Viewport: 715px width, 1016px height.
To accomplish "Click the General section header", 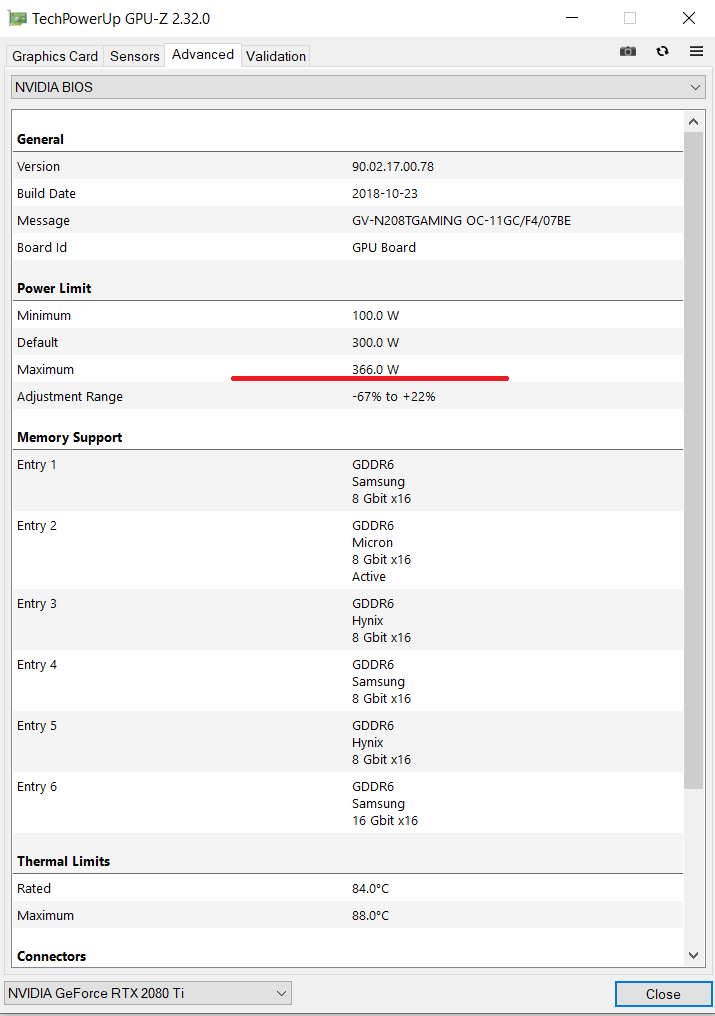I will pos(40,139).
